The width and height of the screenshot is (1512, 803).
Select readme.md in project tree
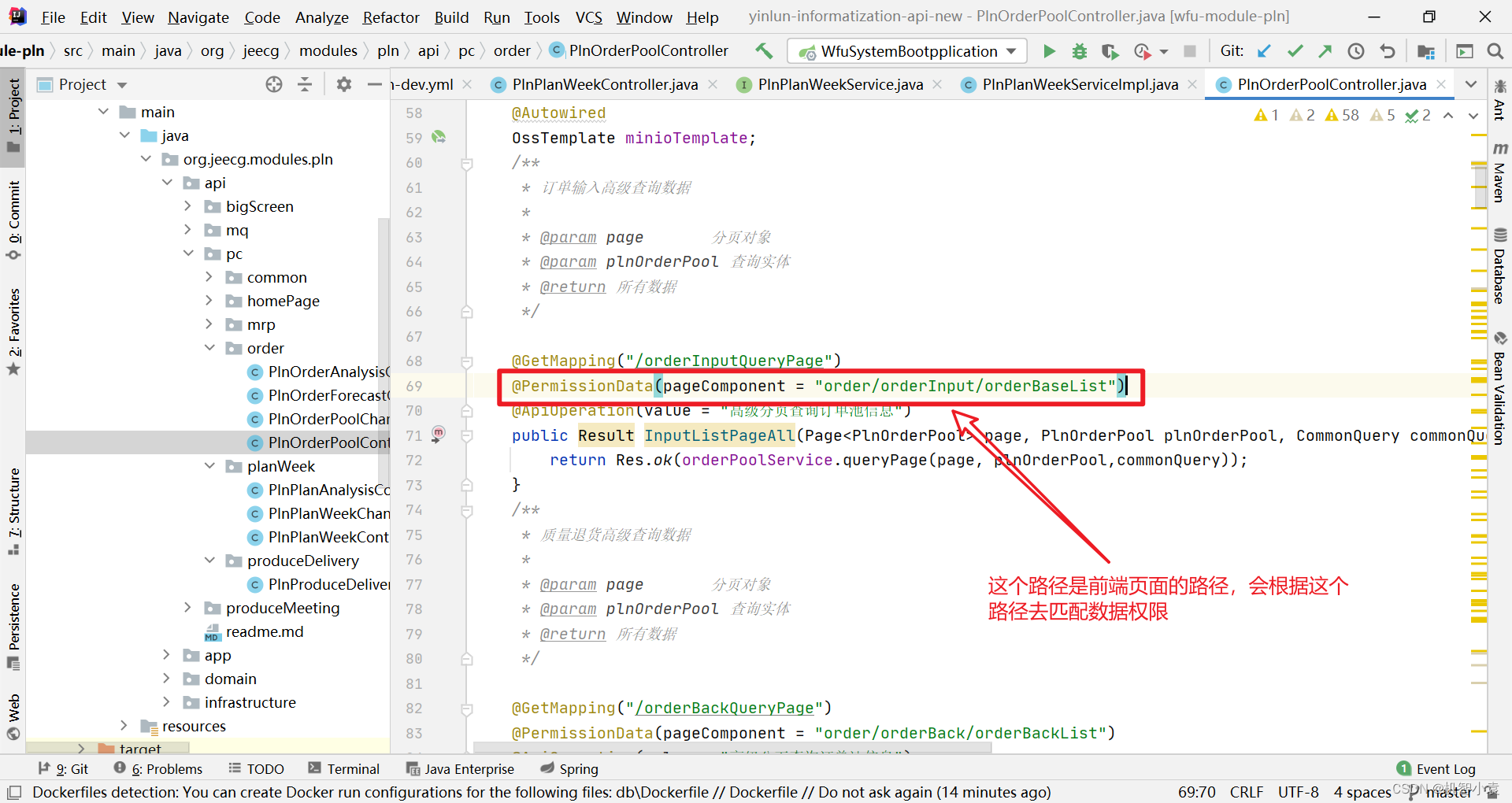click(x=264, y=631)
